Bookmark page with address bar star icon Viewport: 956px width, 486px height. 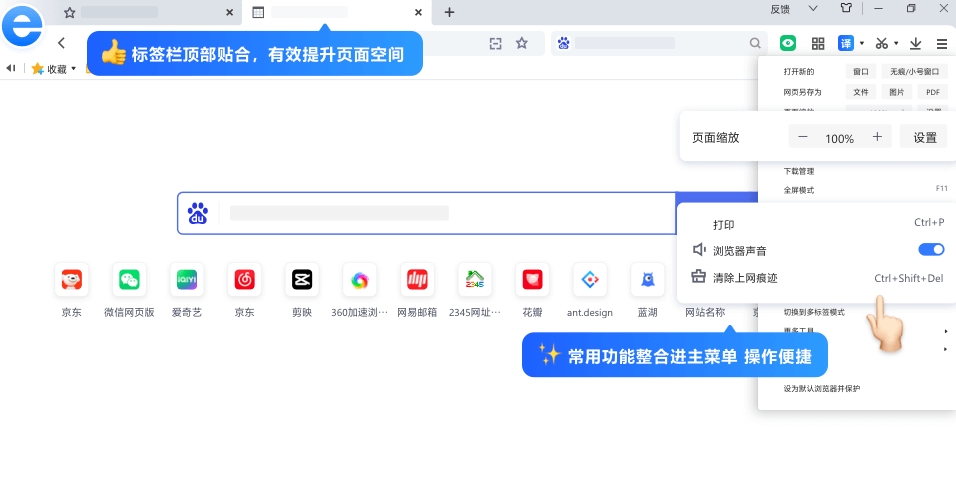(521, 43)
